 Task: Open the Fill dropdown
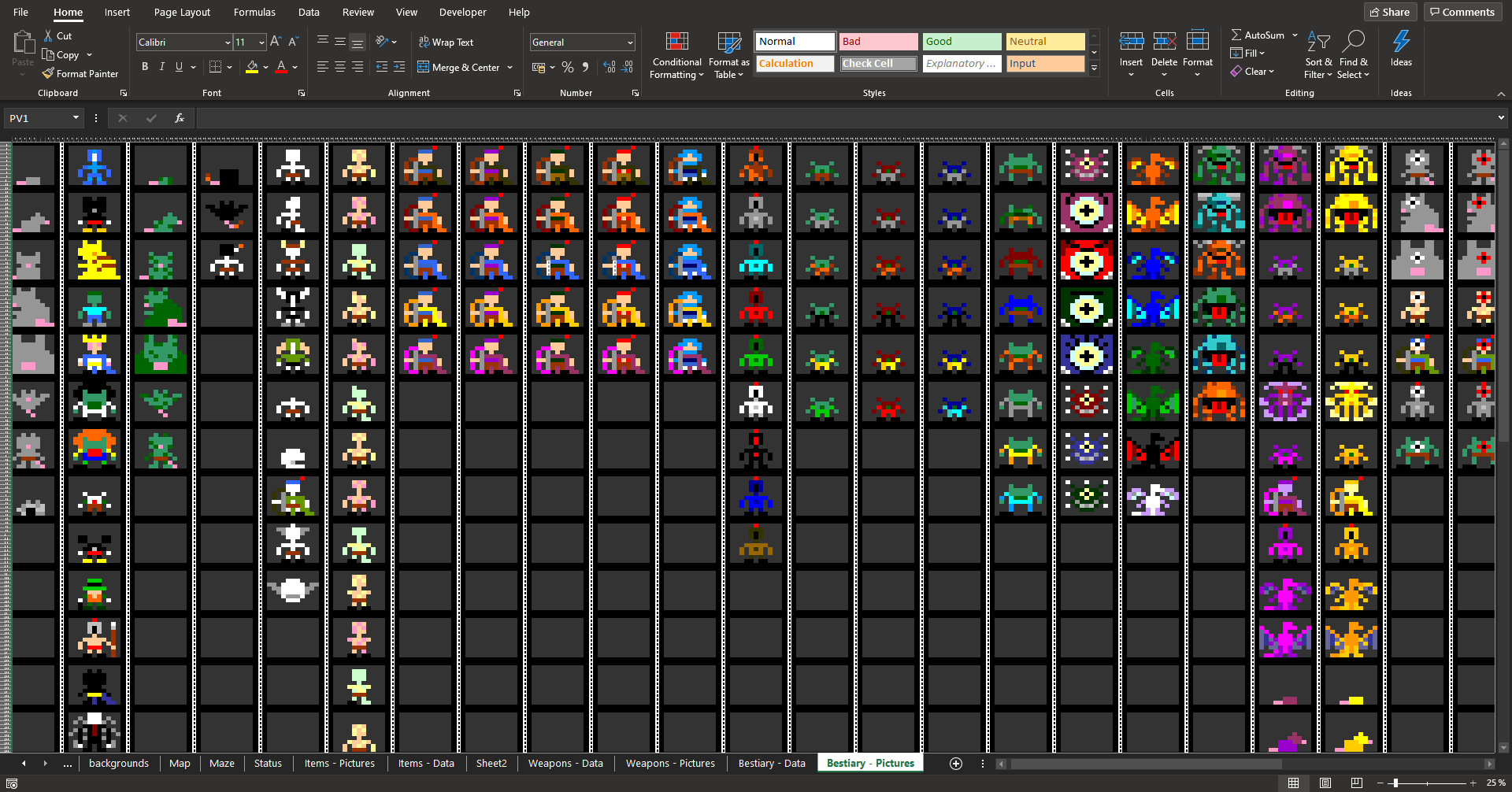pyautogui.click(x=1247, y=53)
